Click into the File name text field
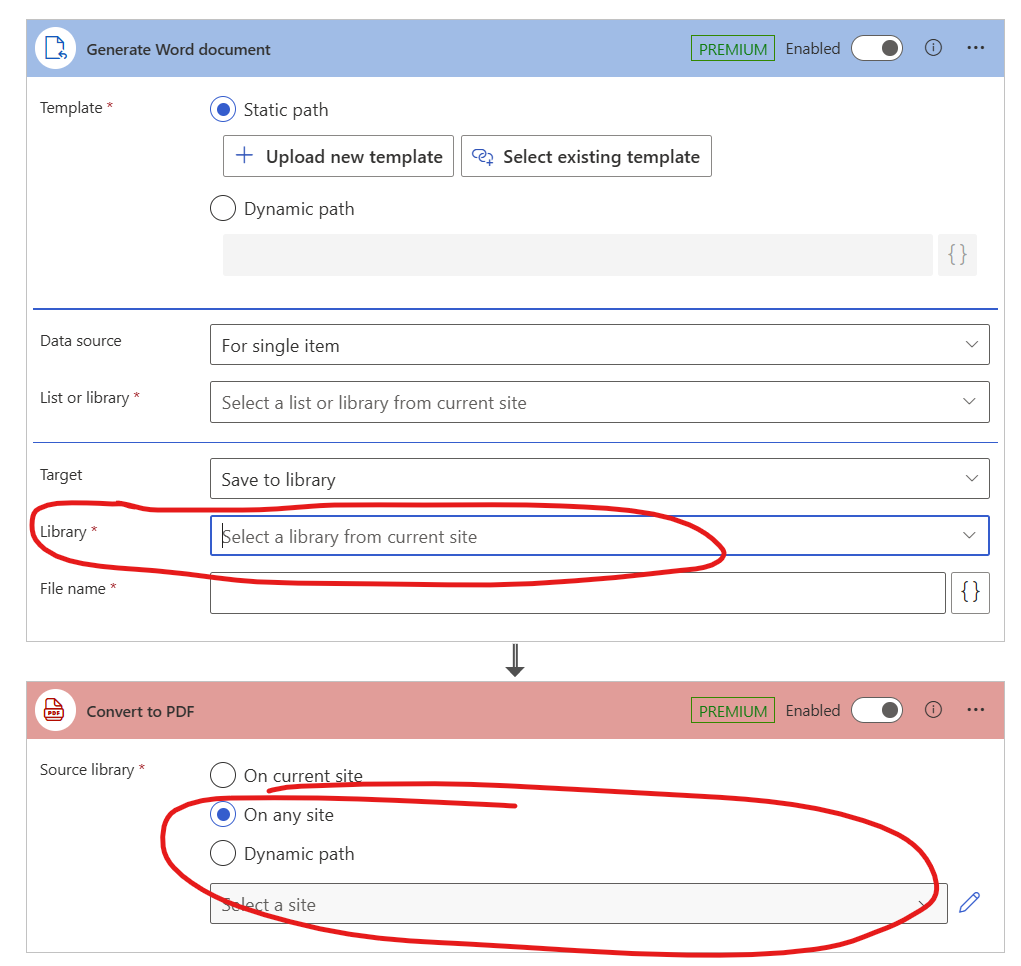Viewport: 1021px width, 966px height. coord(577,593)
